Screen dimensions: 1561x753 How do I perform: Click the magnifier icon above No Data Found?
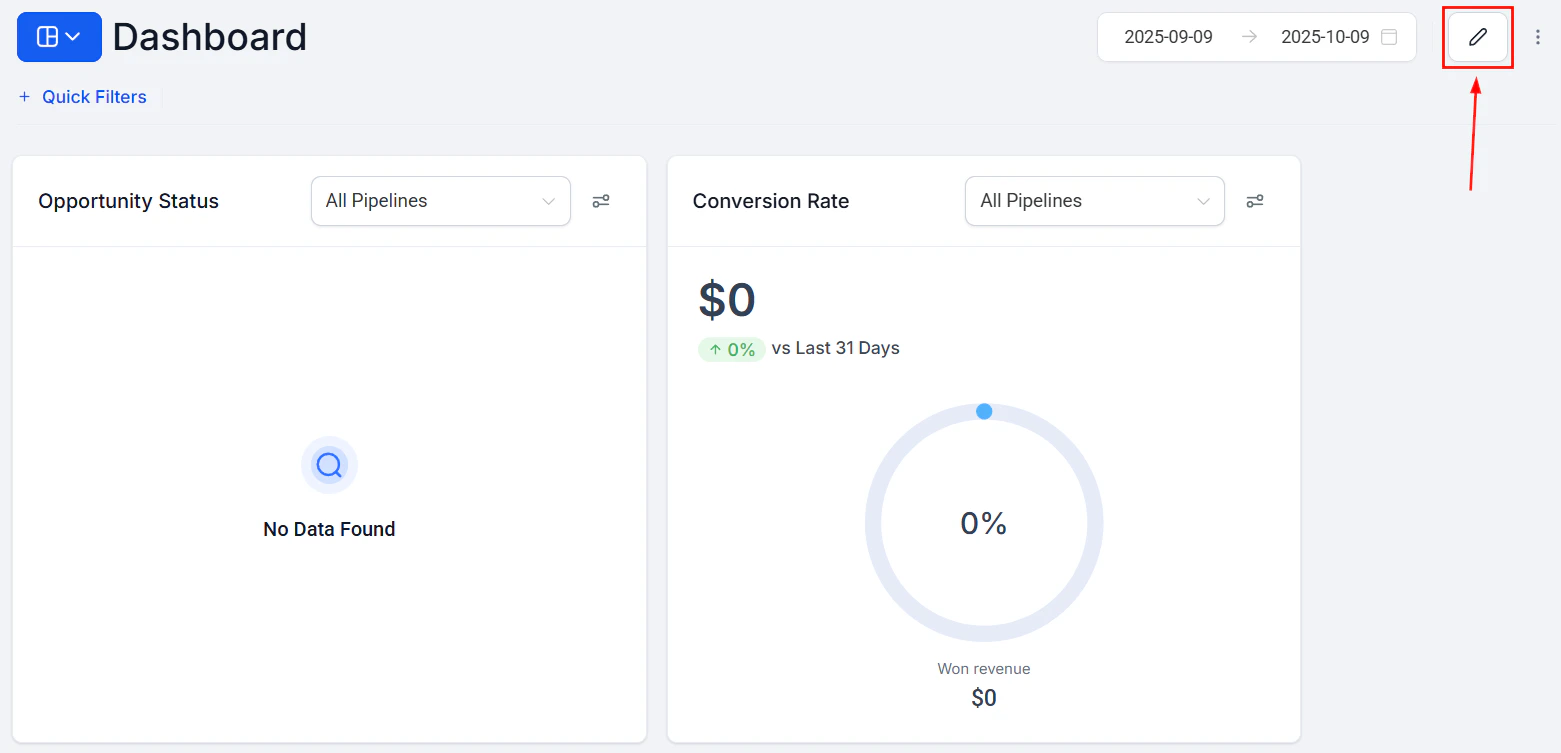329,465
